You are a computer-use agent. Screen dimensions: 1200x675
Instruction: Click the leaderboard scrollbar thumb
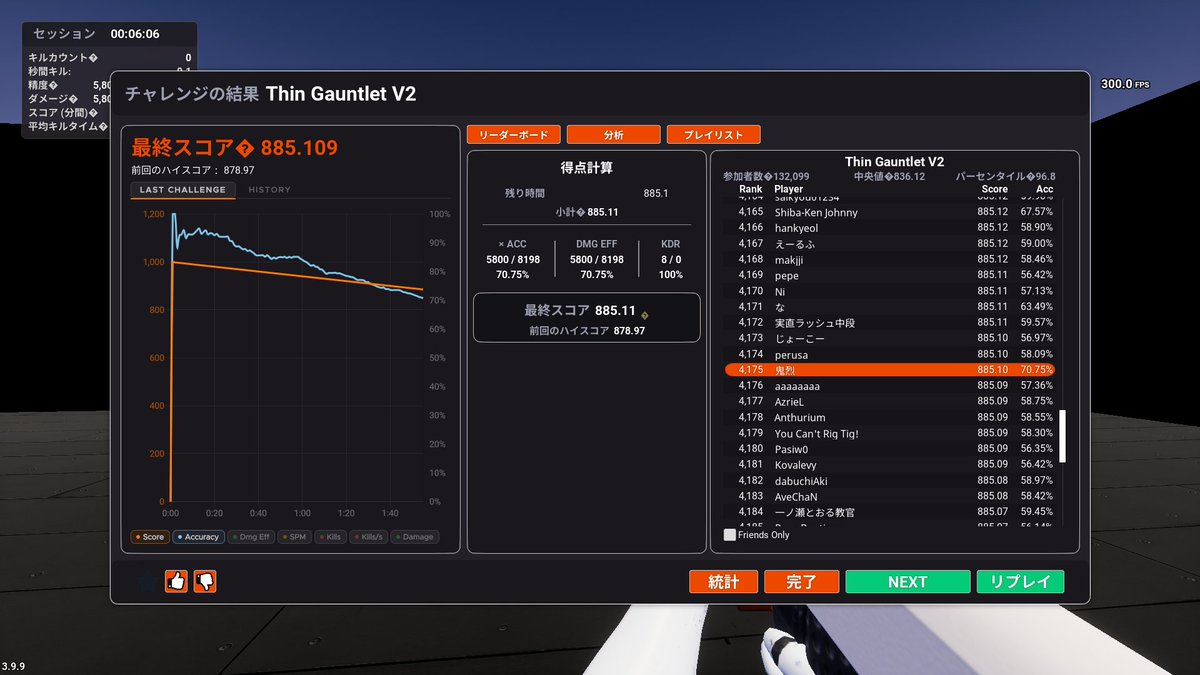1063,435
